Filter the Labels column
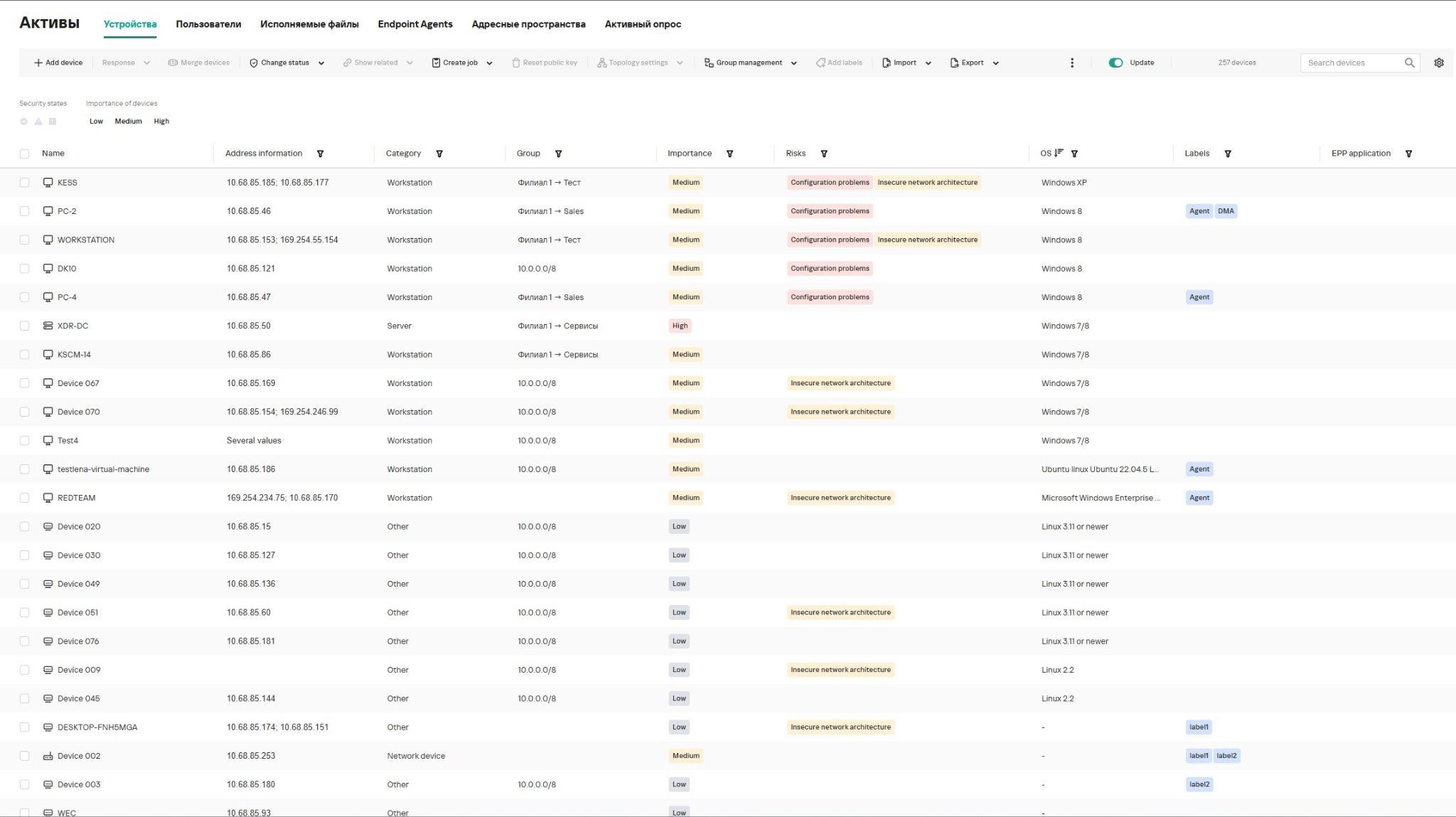 1228,154
